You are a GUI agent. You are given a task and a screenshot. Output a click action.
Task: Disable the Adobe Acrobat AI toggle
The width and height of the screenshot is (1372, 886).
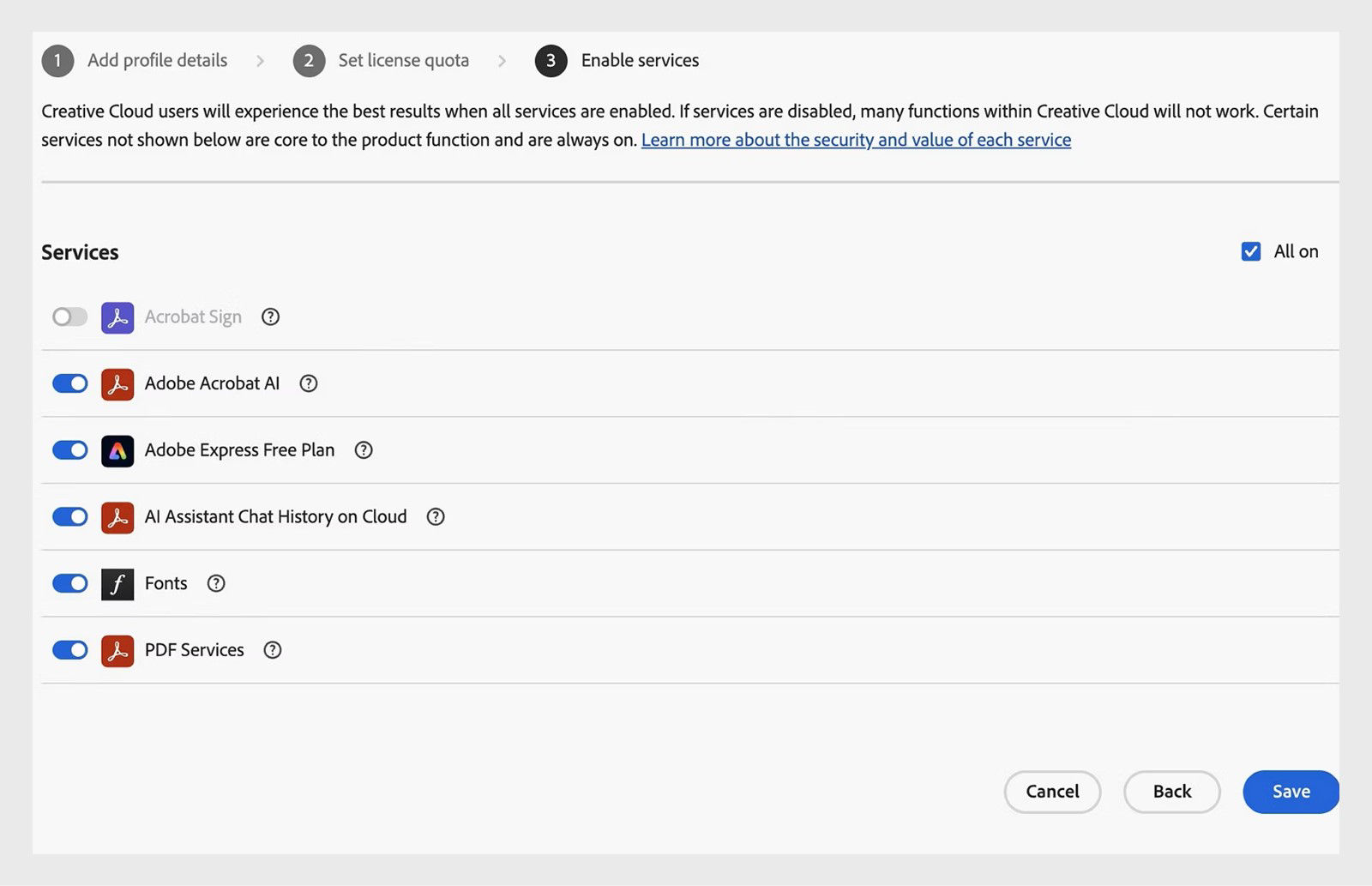69,383
